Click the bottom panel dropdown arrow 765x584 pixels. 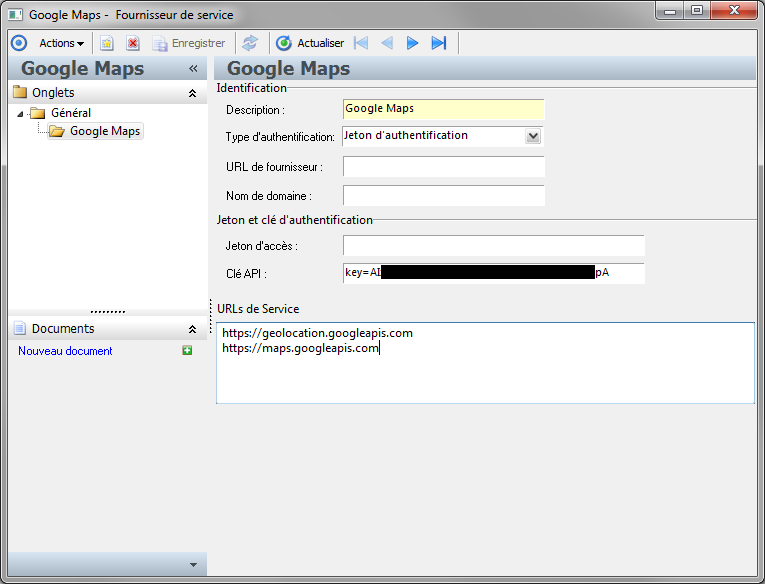click(193, 565)
